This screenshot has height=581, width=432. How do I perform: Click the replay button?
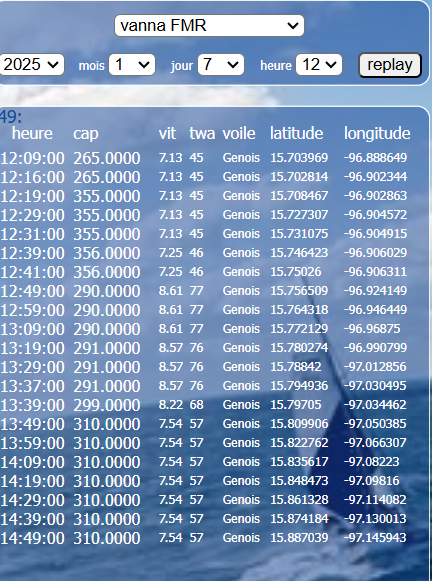(x=390, y=65)
